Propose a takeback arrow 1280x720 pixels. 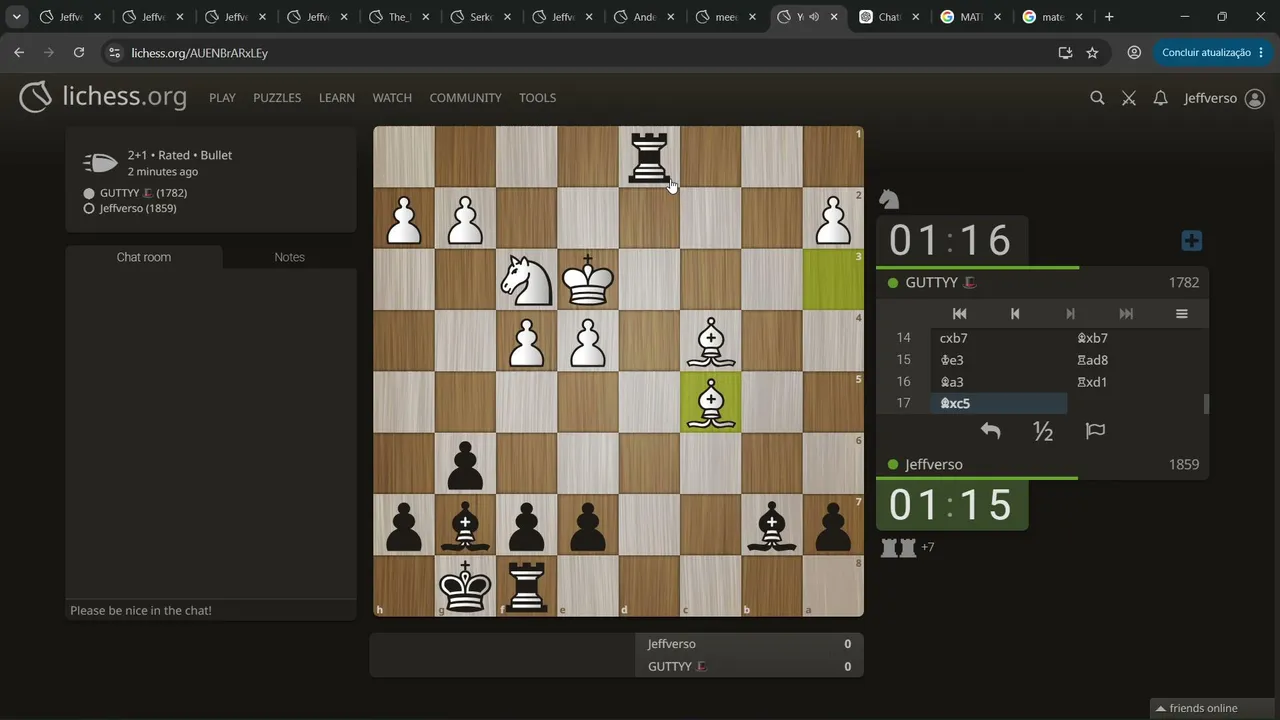pos(990,431)
